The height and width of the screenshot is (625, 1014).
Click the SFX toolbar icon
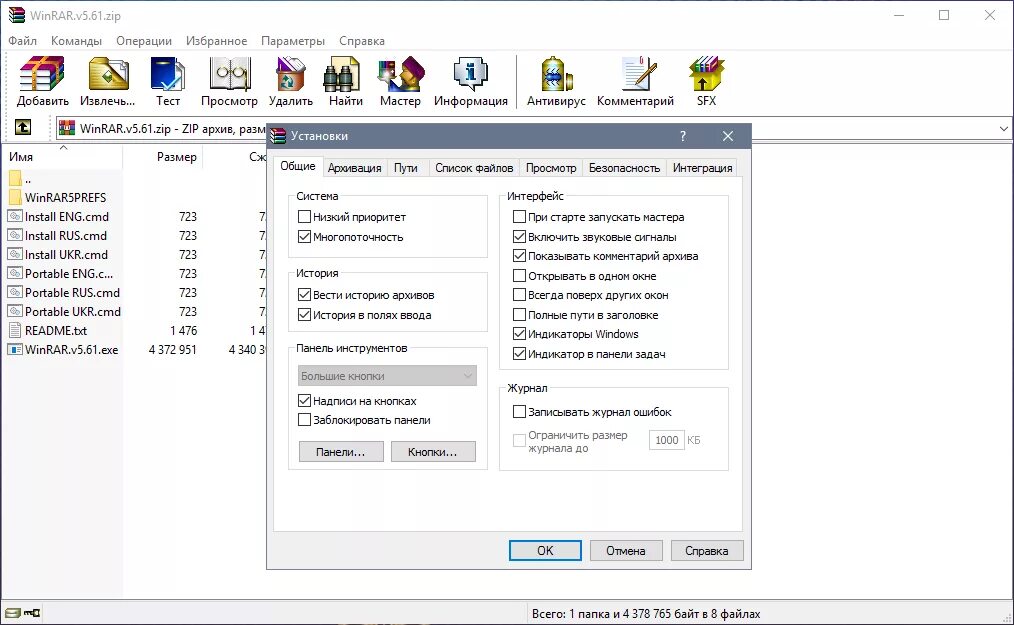click(706, 73)
